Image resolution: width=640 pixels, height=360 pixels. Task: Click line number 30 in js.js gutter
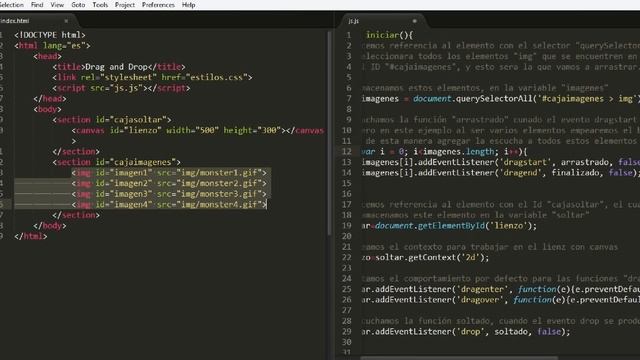coord(347,343)
